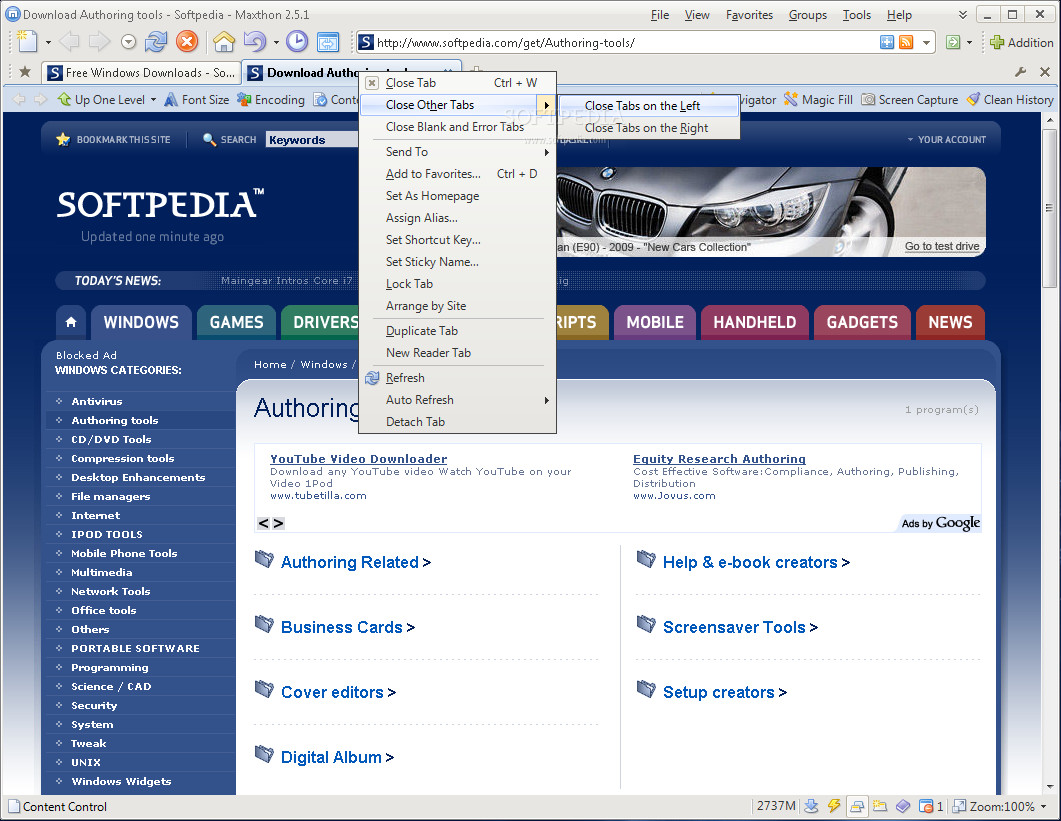1061x821 pixels.
Task: Switch to Free Windows Downloads tab
Action: [141, 72]
